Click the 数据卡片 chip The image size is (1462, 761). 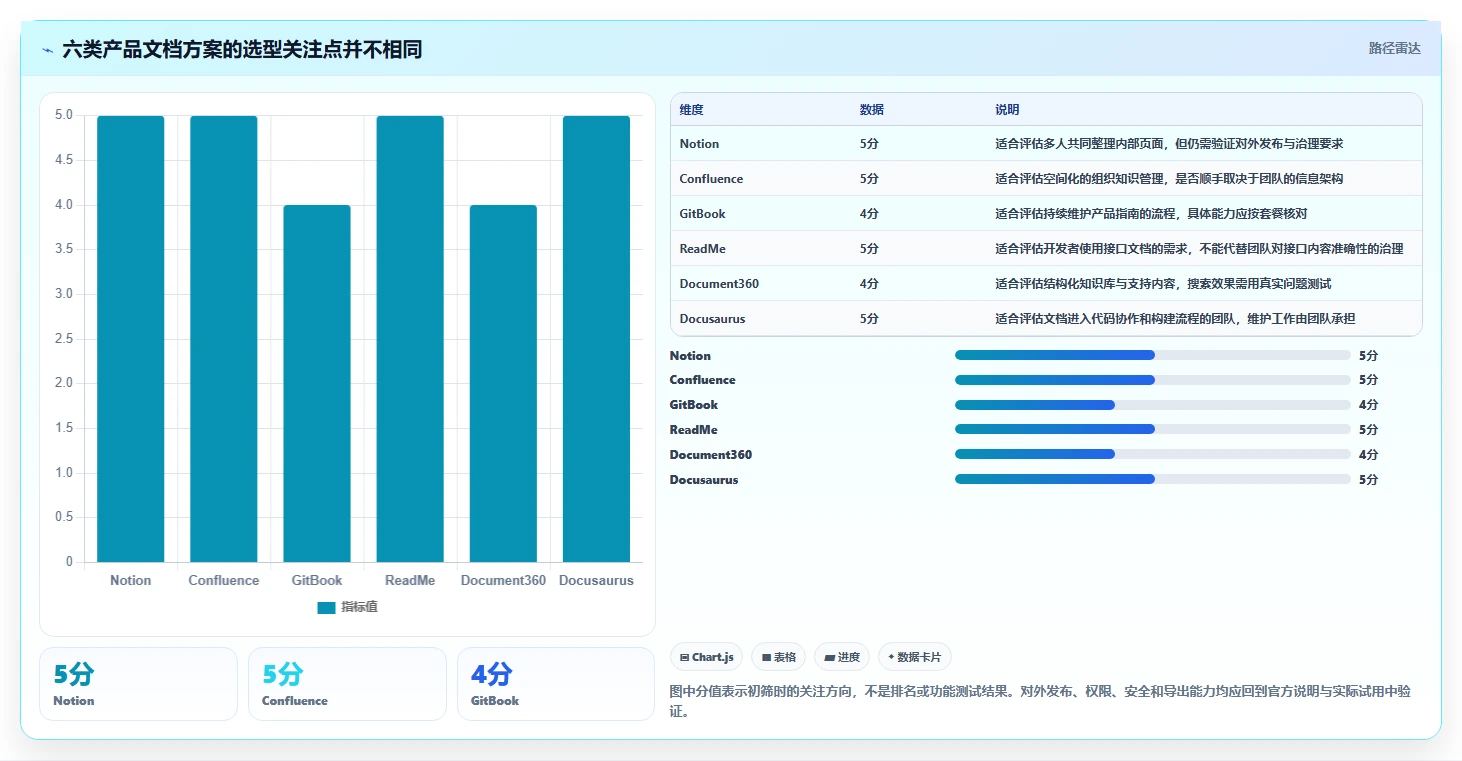914,657
